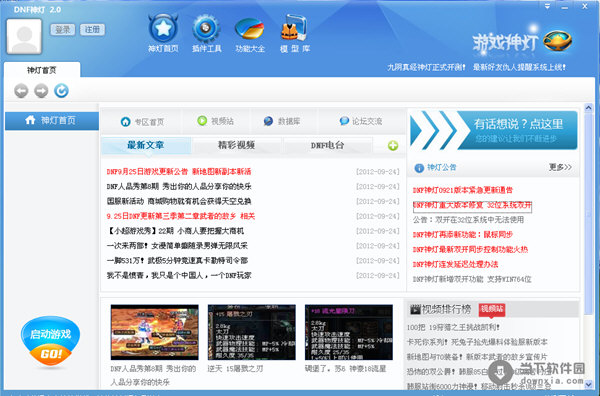The height and width of the screenshot is (396, 600).
Task: Minimize the DNF神灯 window
Action: (x=565, y=7)
